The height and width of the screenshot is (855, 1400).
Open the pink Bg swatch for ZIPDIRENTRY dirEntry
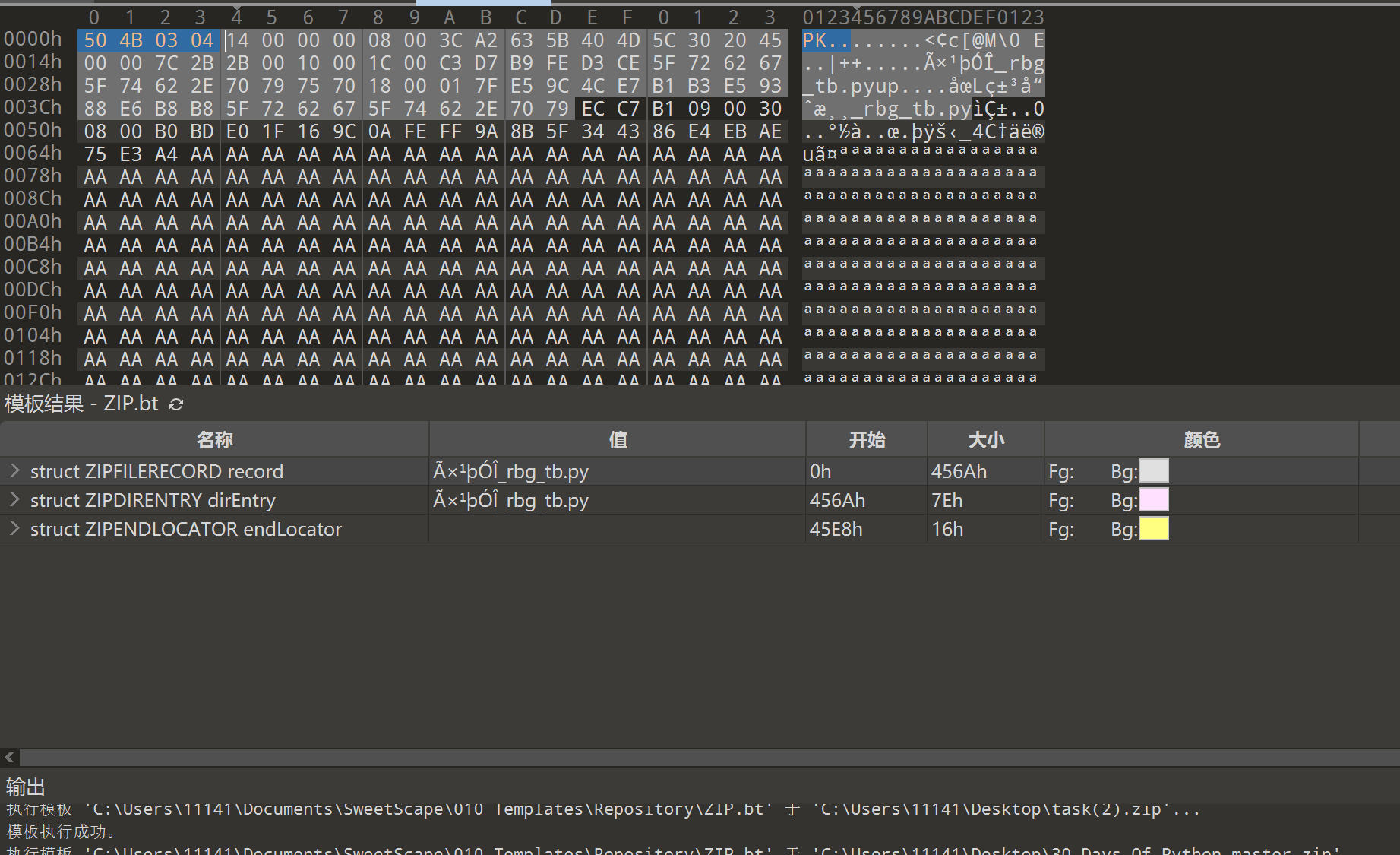pyautogui.click(x=1154, y=500)
